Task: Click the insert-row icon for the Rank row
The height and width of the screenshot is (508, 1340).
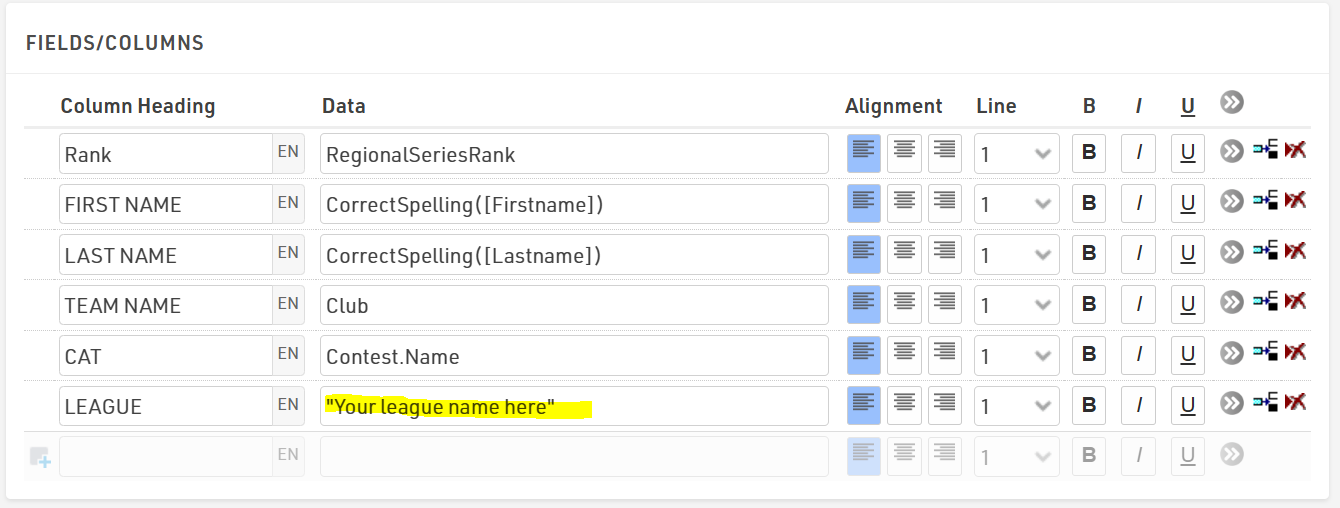Action: [x=1265, y=151]
